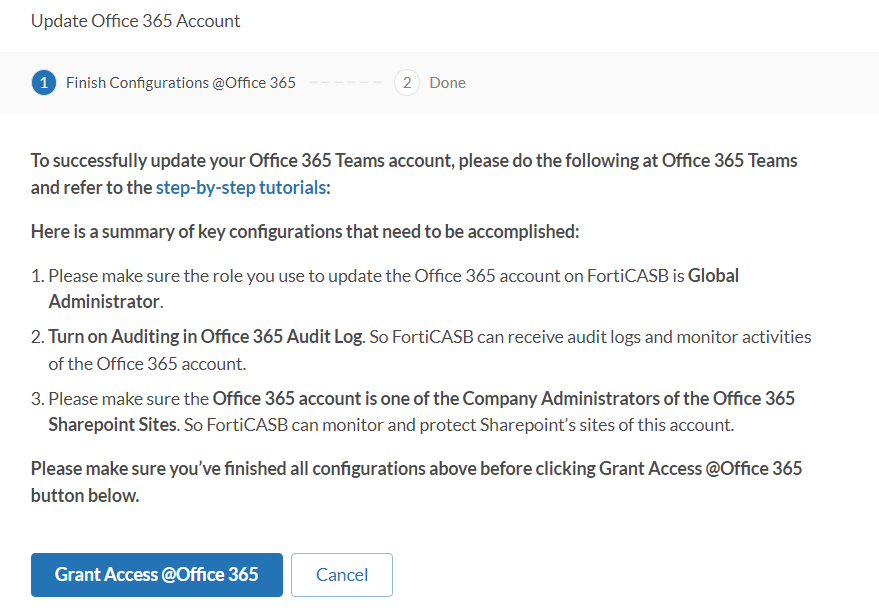Viewport: 879px width, 611px height.
Task: Select the Done step label
Action: point(447,82)
